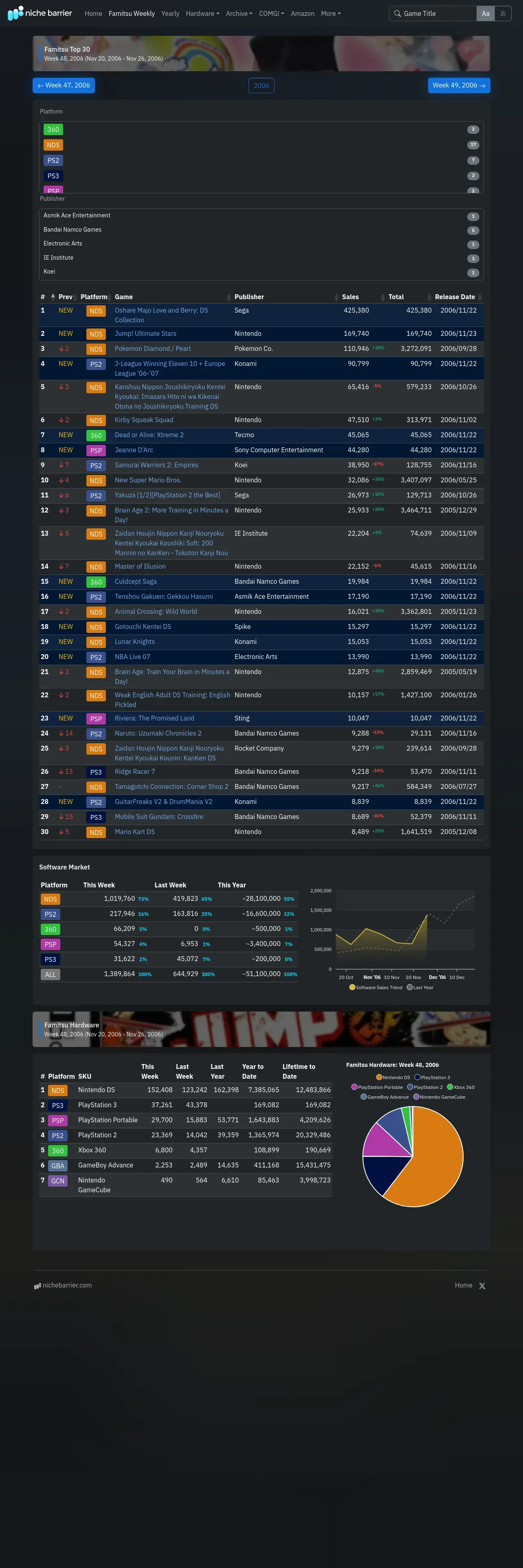The image size is (523, 1568).
Task: Toggle Software Sales Trend legend entry
Action: [x=376, y=987]
